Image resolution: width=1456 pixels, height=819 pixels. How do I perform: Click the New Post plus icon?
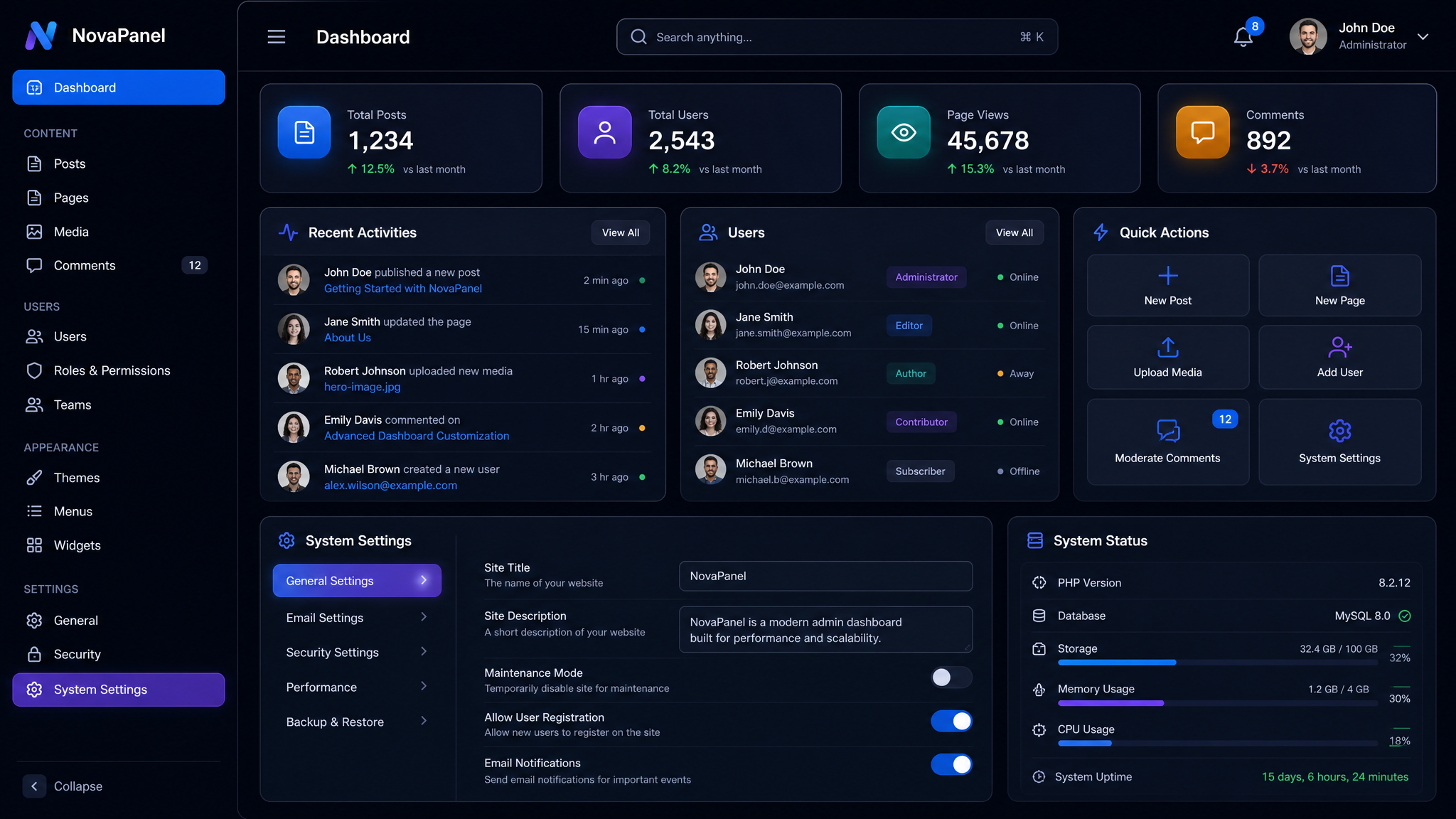[1168, 275]
